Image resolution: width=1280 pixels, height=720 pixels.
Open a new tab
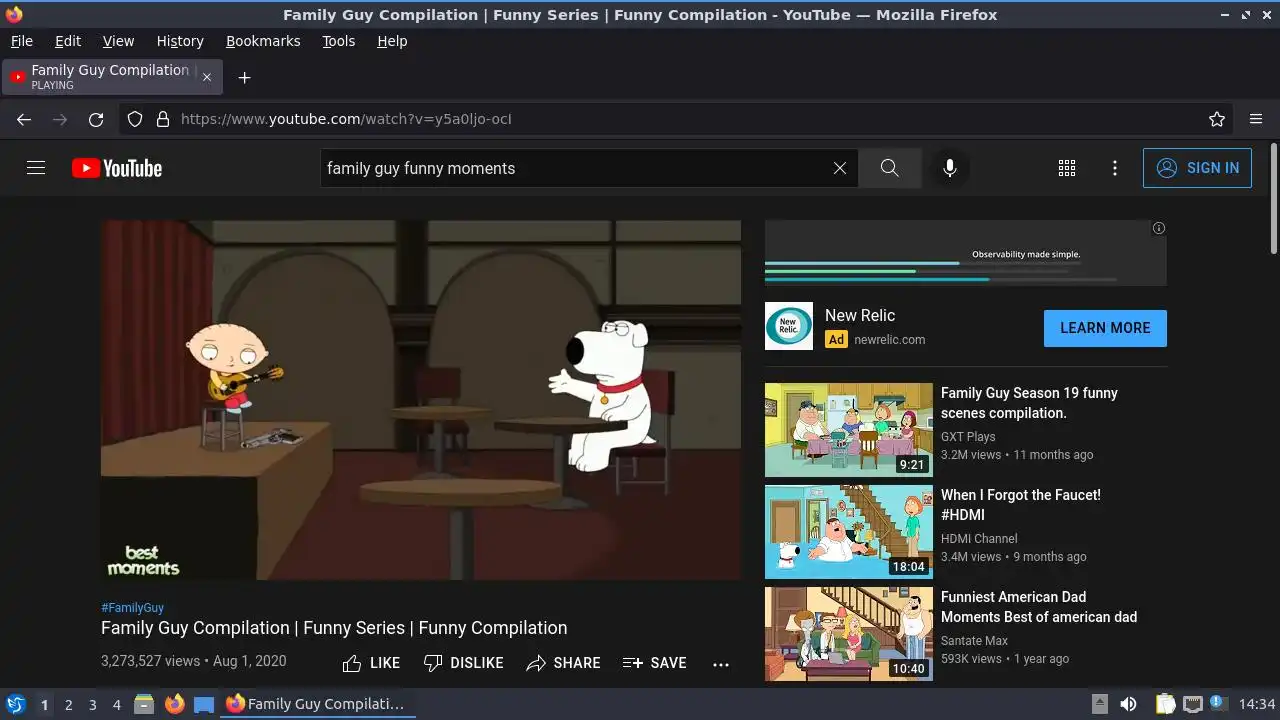coord(244,77)
